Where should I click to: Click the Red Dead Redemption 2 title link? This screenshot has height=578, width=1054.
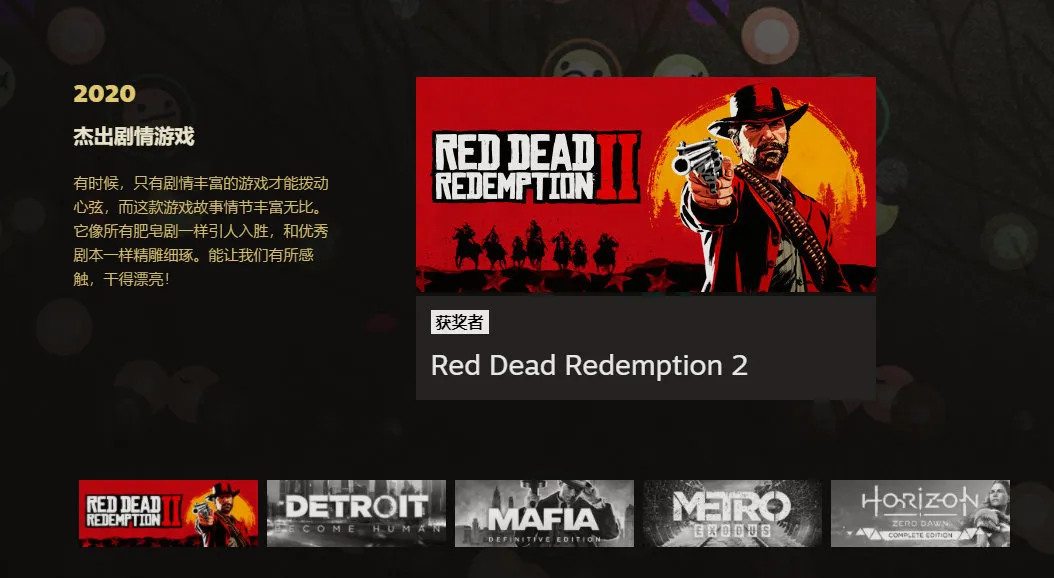tap(589, 366)
